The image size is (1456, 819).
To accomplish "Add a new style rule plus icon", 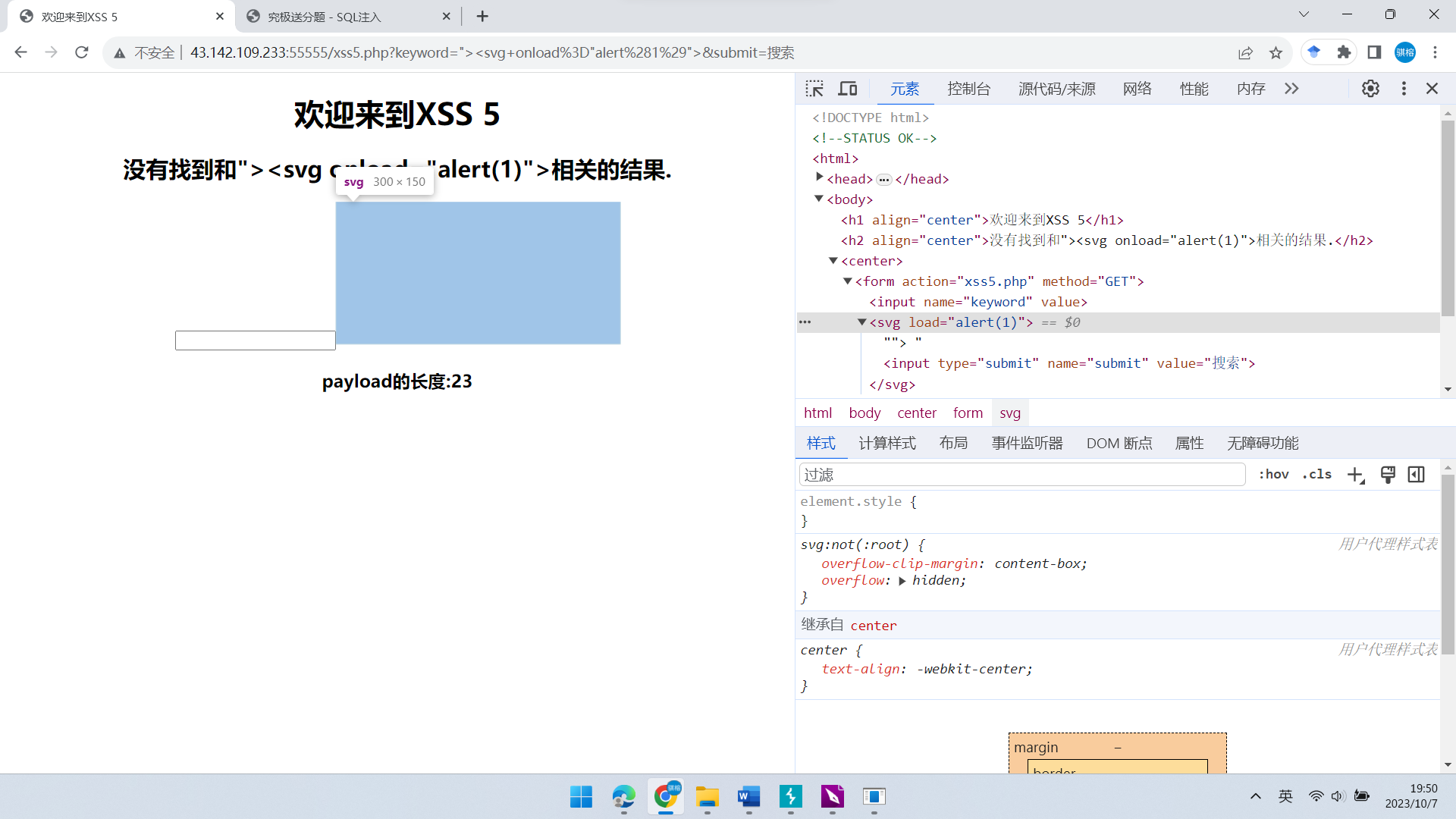I will tap(1356, 475).
